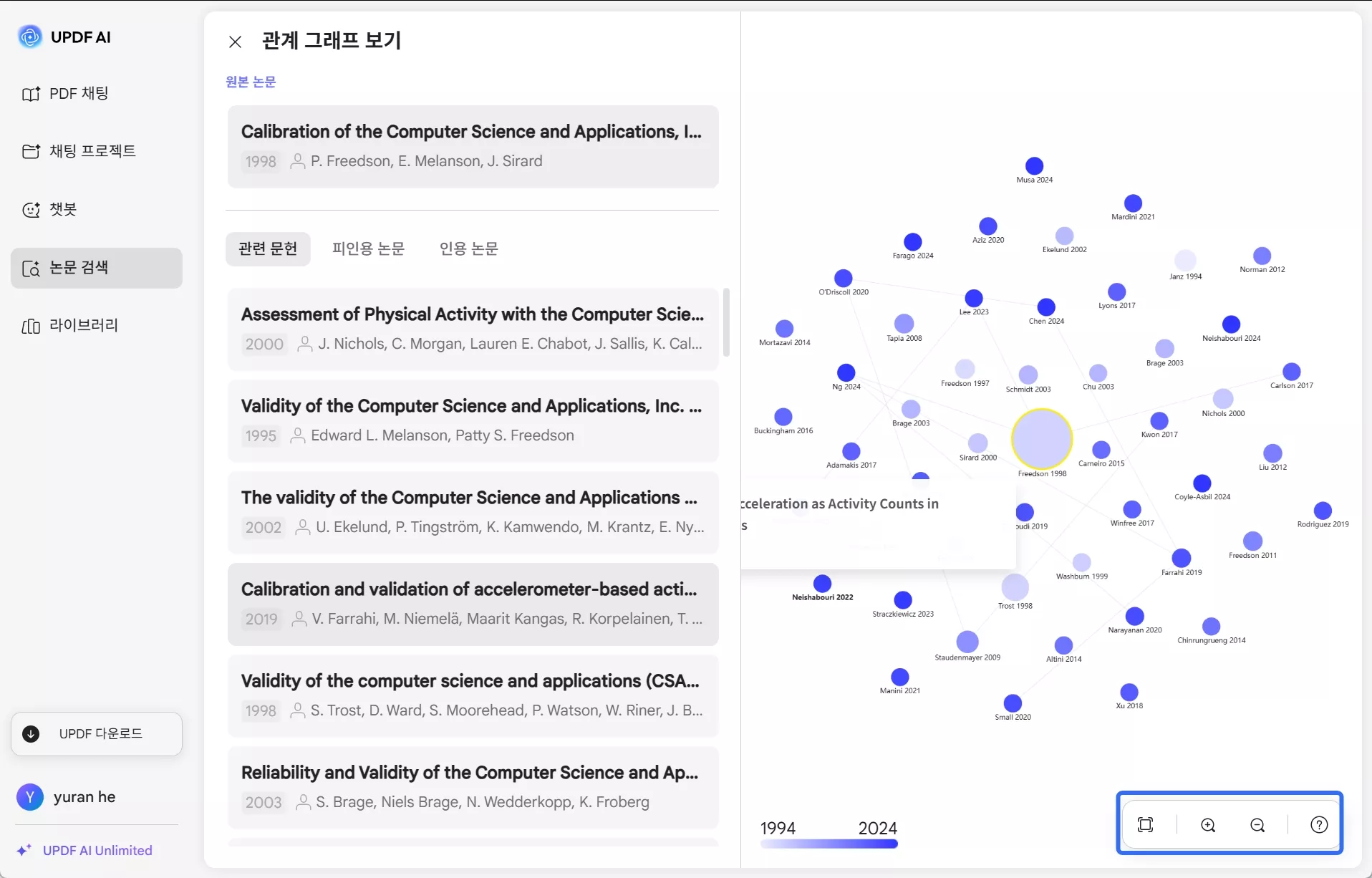The width and height of the screenshot is (1372, 878).
Task: Click the download arrow icon
Action: tap(31, 733)
